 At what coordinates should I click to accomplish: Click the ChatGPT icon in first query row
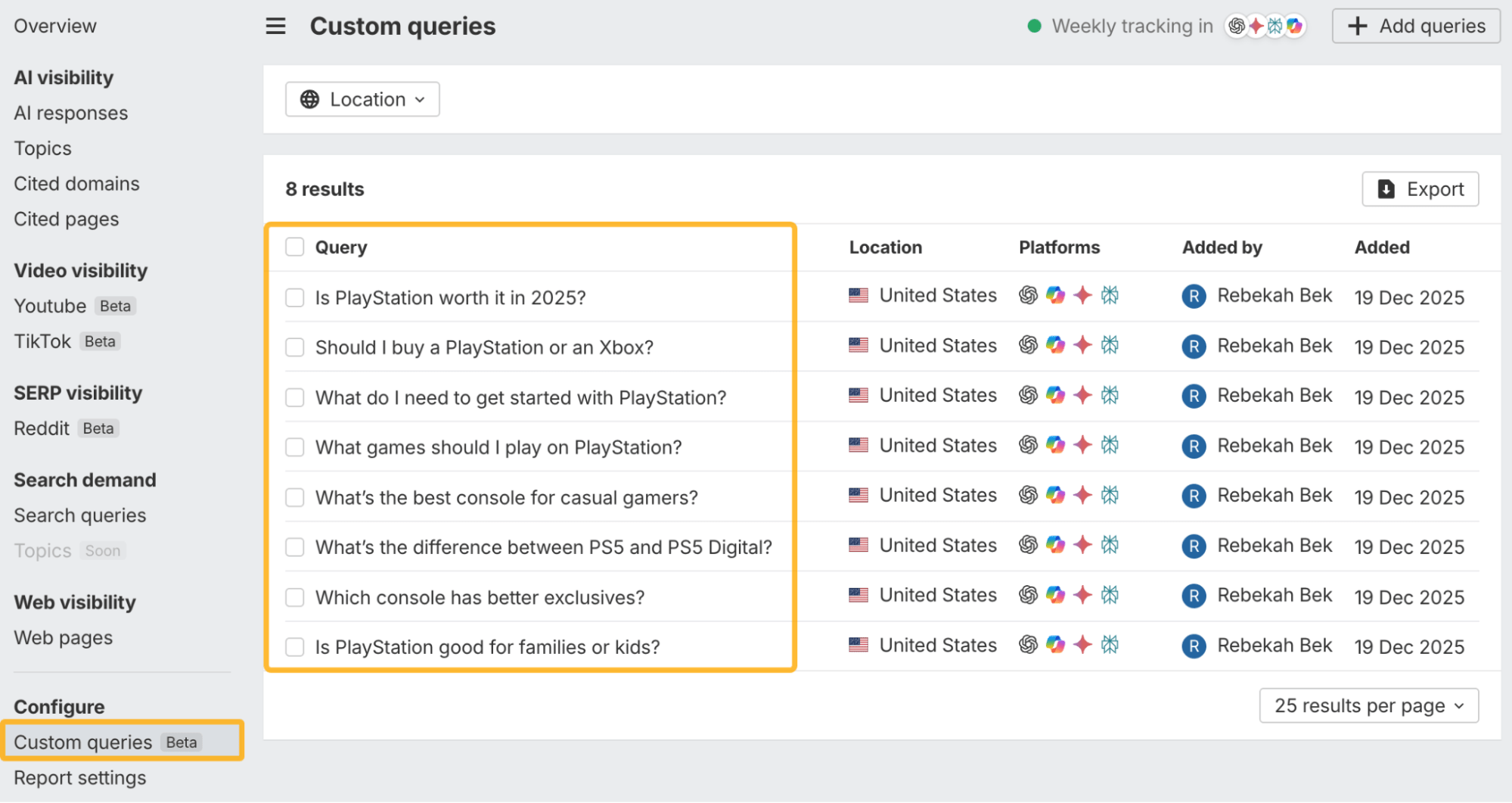1028,295
